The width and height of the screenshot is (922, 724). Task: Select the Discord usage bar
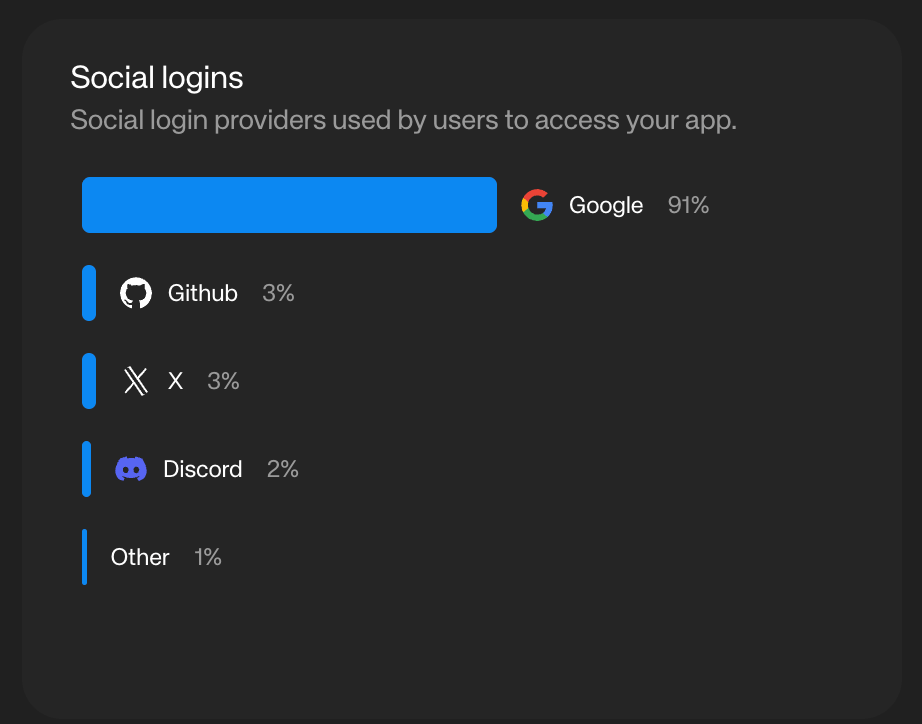click(x=87, y=469)
